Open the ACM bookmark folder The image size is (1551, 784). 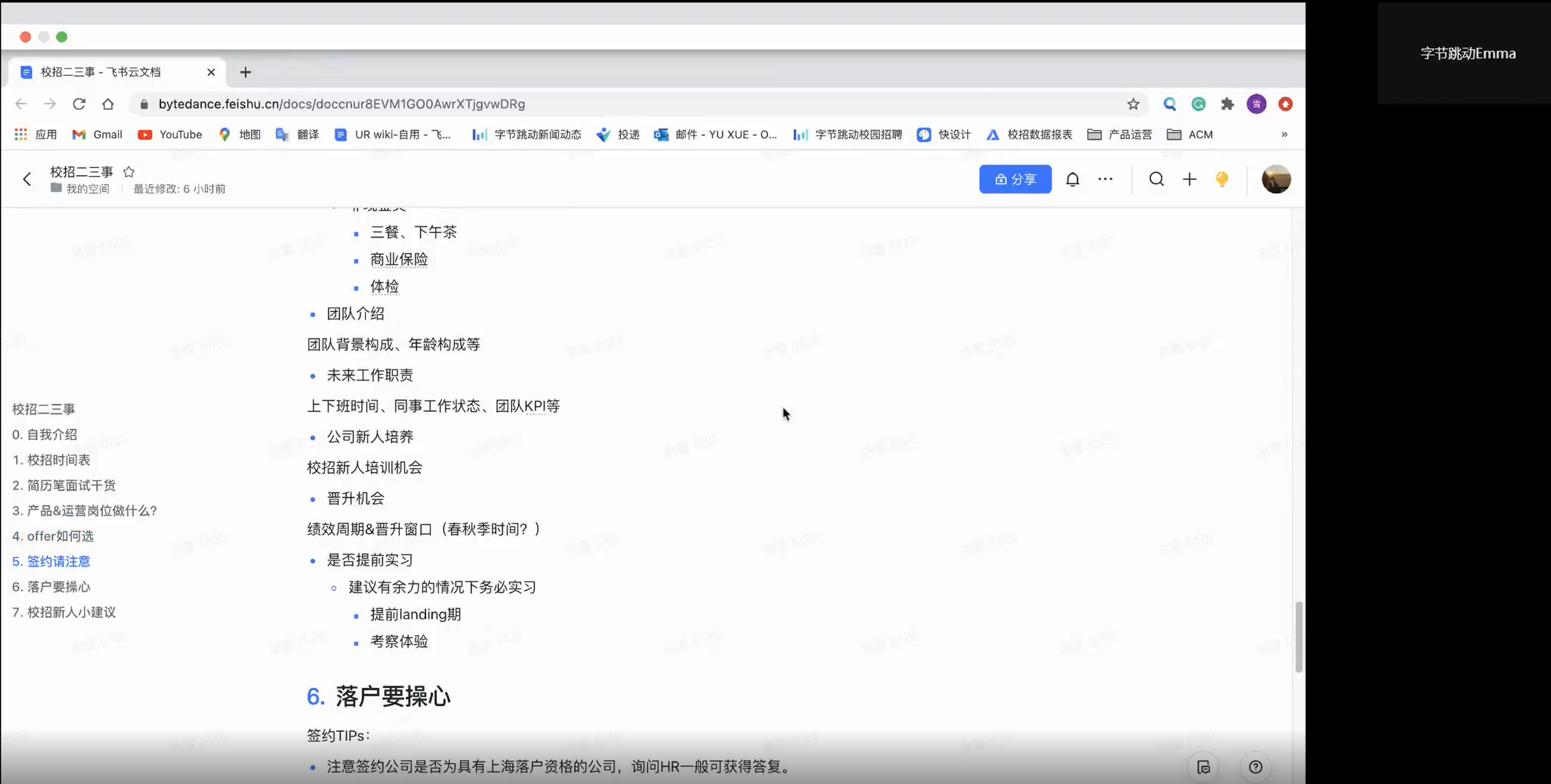(x=1190, y=134)
